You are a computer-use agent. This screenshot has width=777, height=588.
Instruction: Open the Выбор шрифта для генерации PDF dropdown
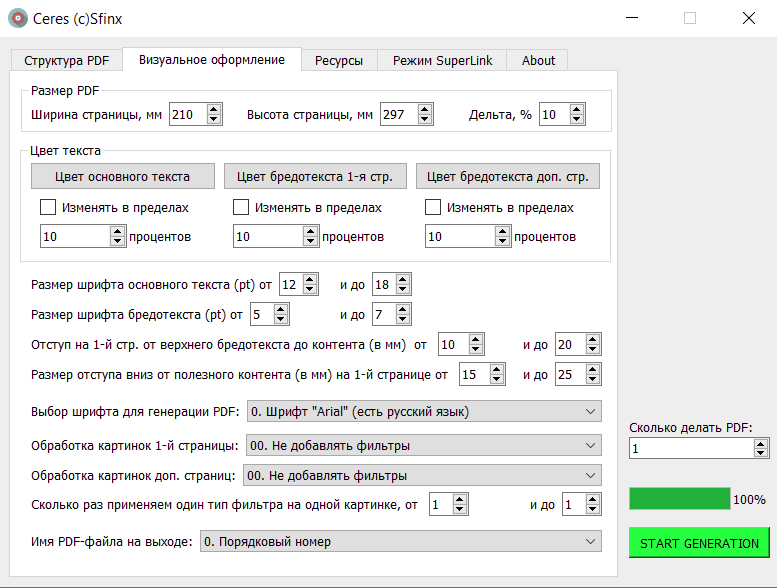(424, 412)
